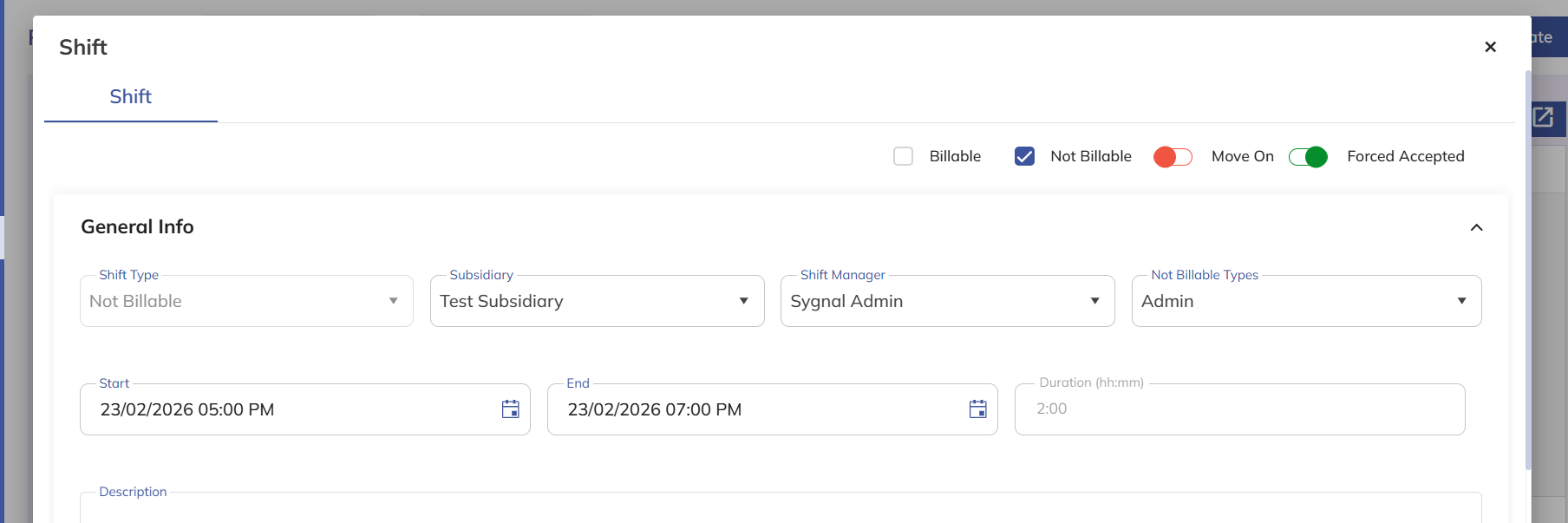Click the open-in-new-window icon behind dialog
The height and width of the screenshot is (523, 1568).
[1544, 117]
